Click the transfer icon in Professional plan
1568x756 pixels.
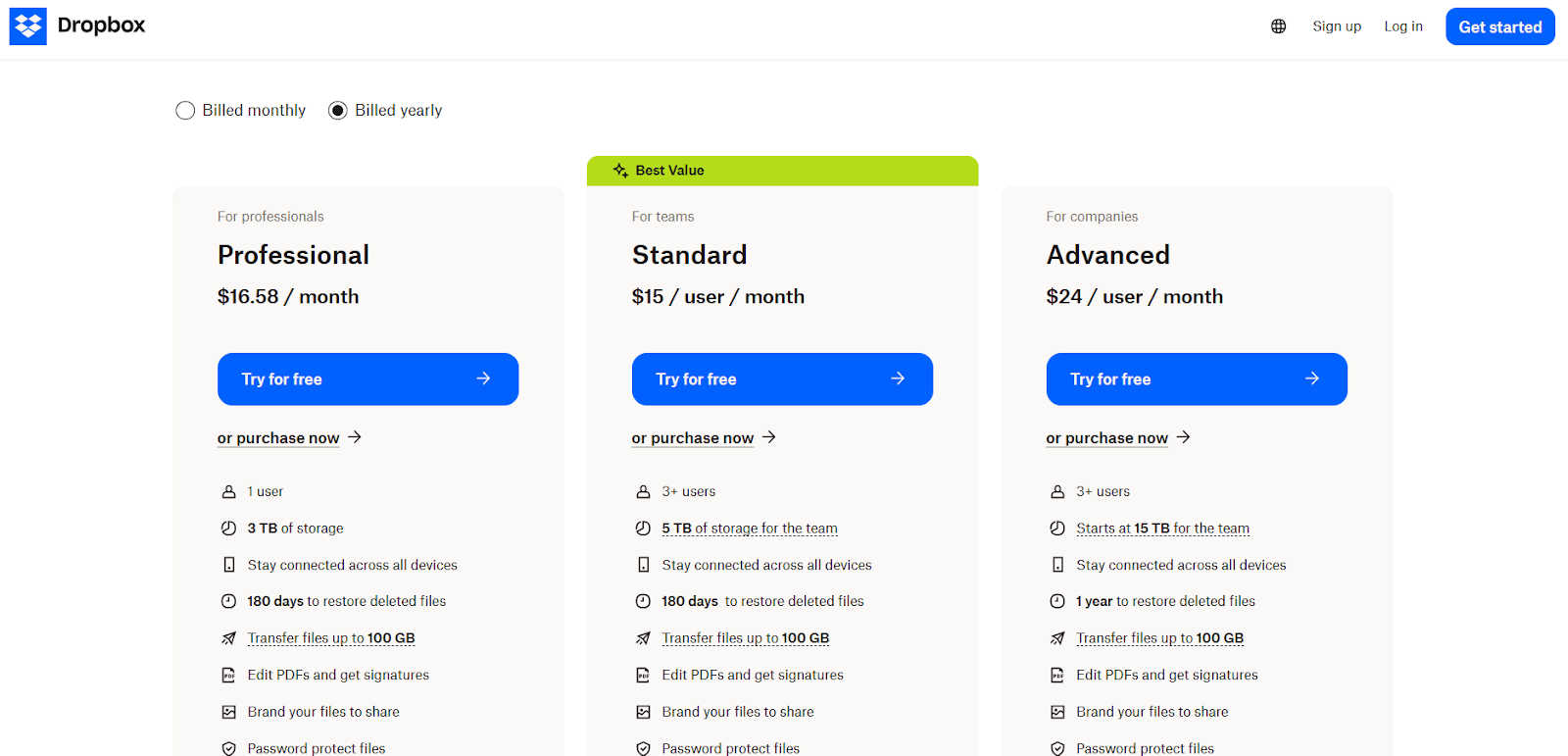pyautogui.click(x=228, y=638)
